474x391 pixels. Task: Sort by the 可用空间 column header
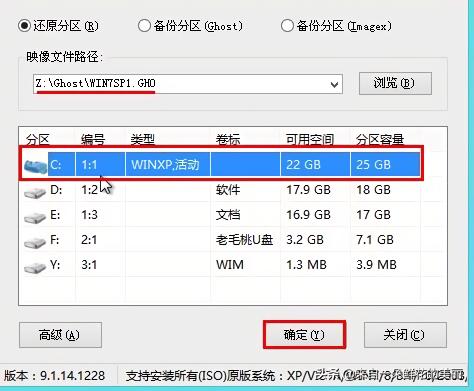pos(310,139)
